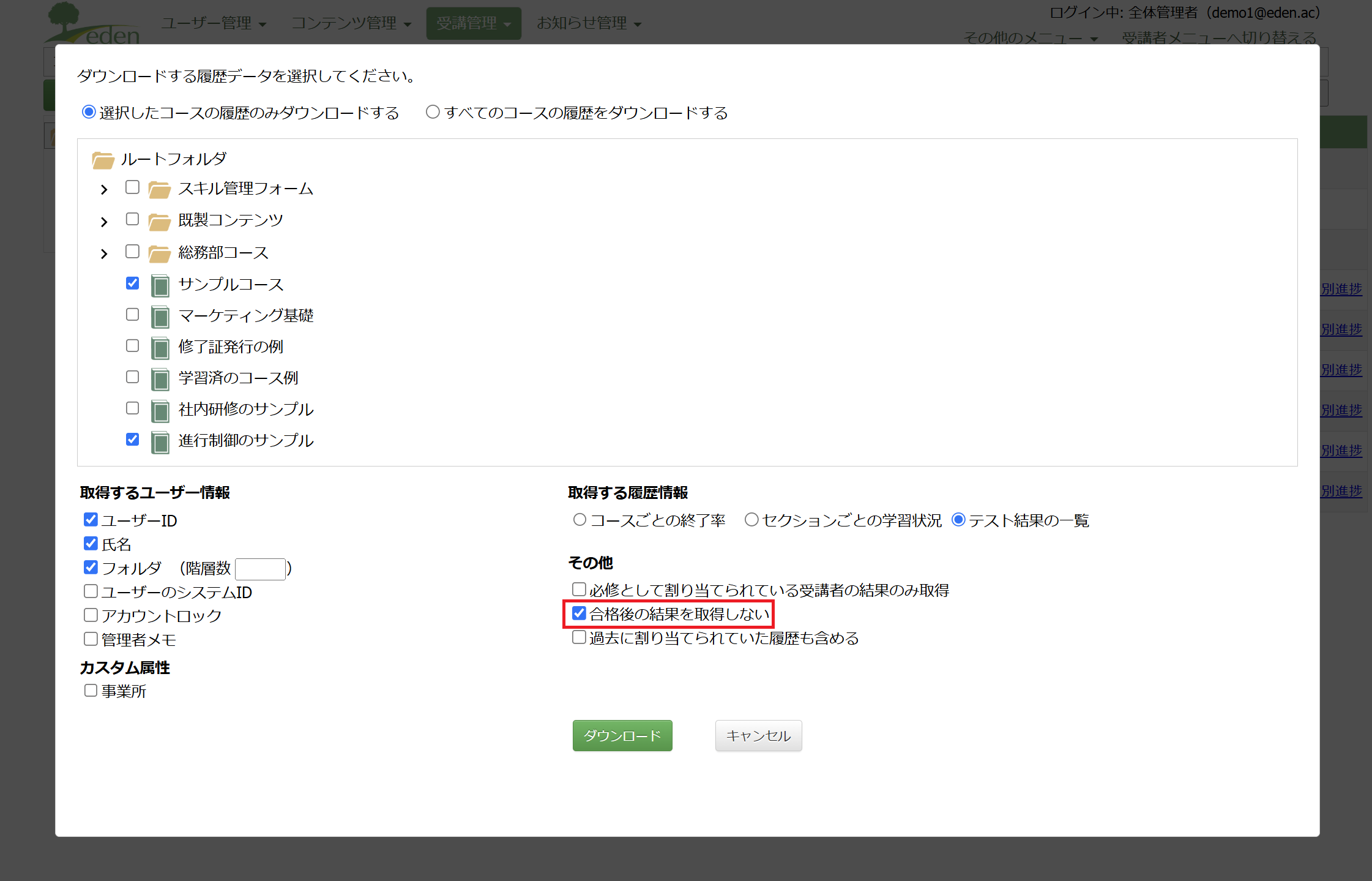This screenshot has width=1372, height=881.
Task: Select すべてのコースの履歴をダウンロードする radio
Action: 433,112
